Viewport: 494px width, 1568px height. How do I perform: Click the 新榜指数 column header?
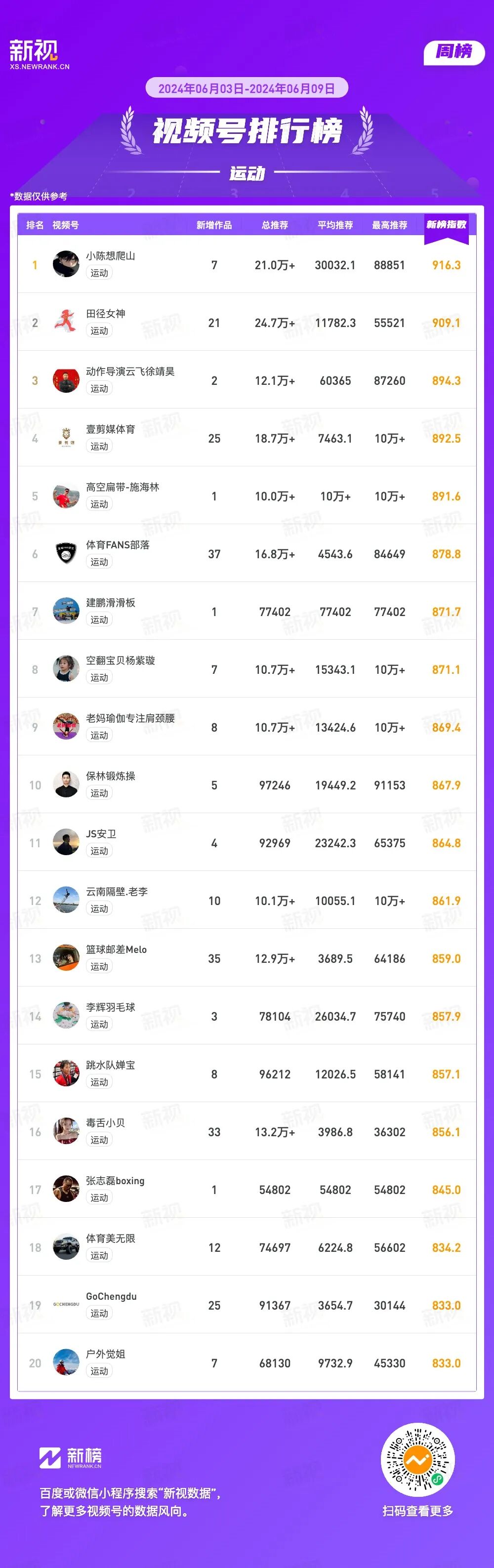tap(446, 225)
